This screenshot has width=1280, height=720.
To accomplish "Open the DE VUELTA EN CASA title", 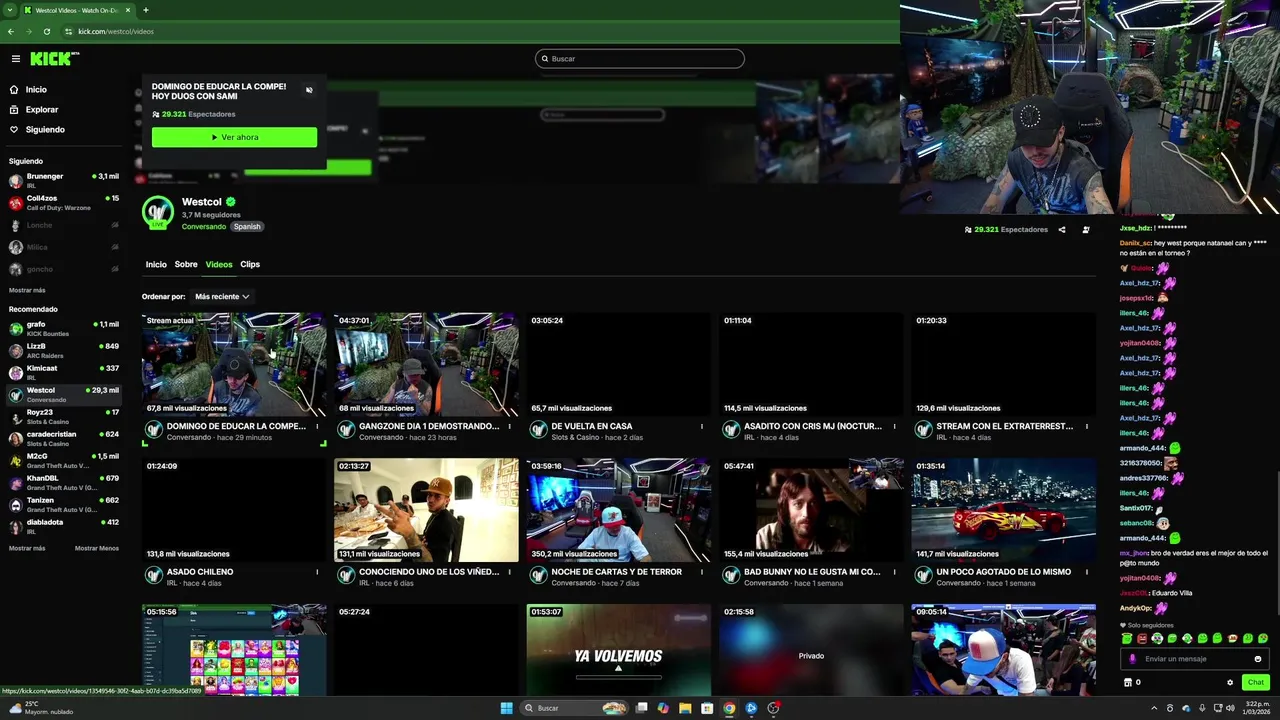I will point(591,426).
